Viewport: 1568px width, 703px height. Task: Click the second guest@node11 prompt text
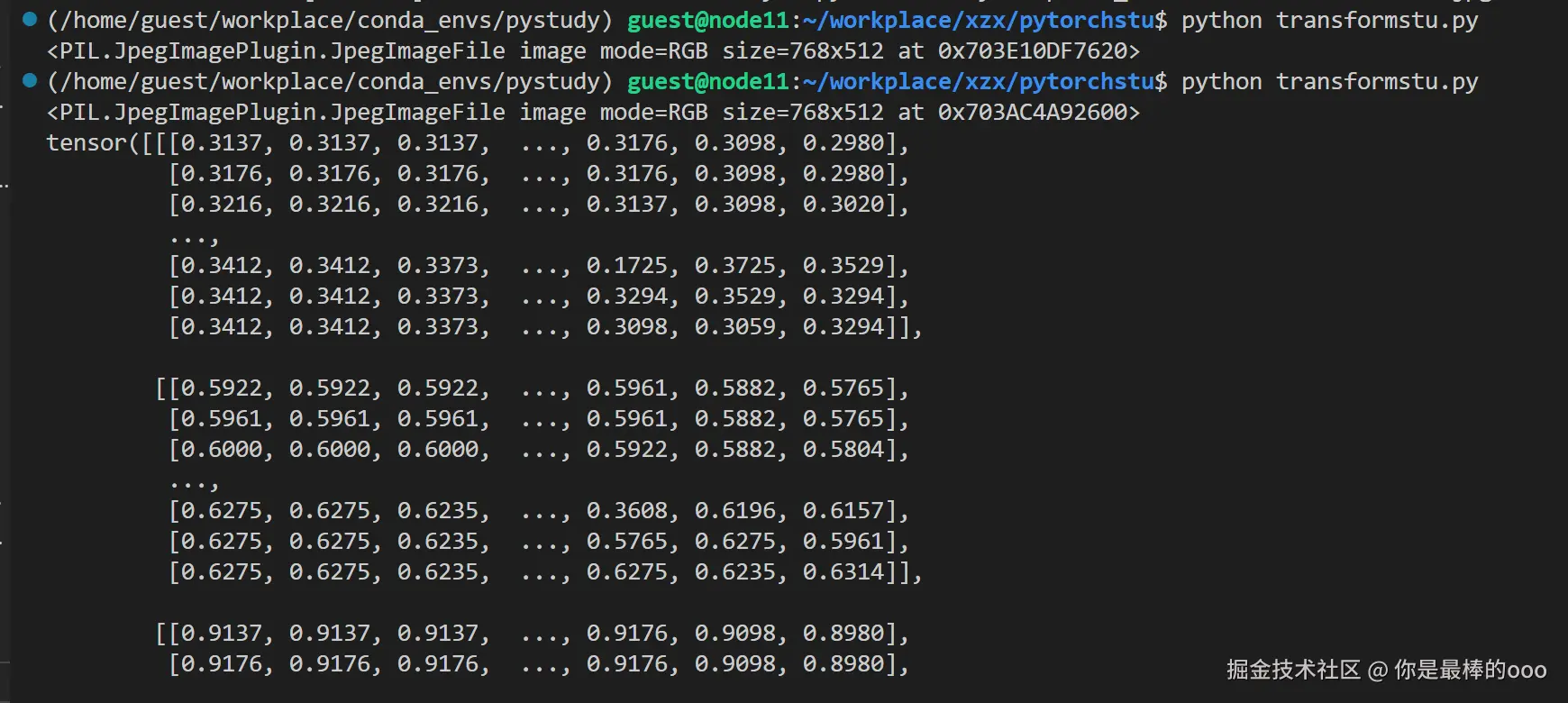pyautogui.click(x=707, y=81)
